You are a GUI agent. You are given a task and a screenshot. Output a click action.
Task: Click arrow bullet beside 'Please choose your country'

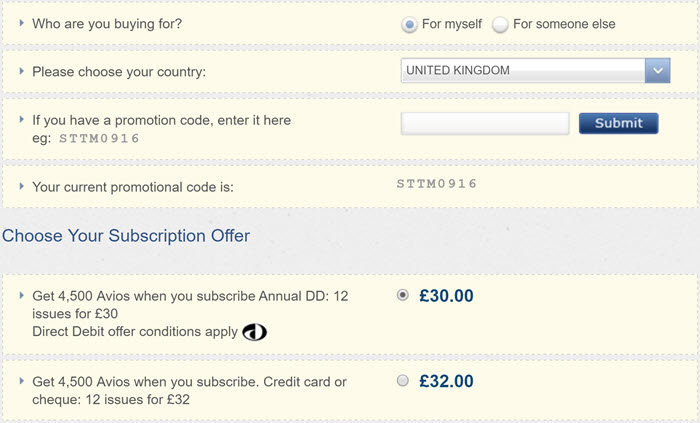pyautogui.click(x=21, y=71)
